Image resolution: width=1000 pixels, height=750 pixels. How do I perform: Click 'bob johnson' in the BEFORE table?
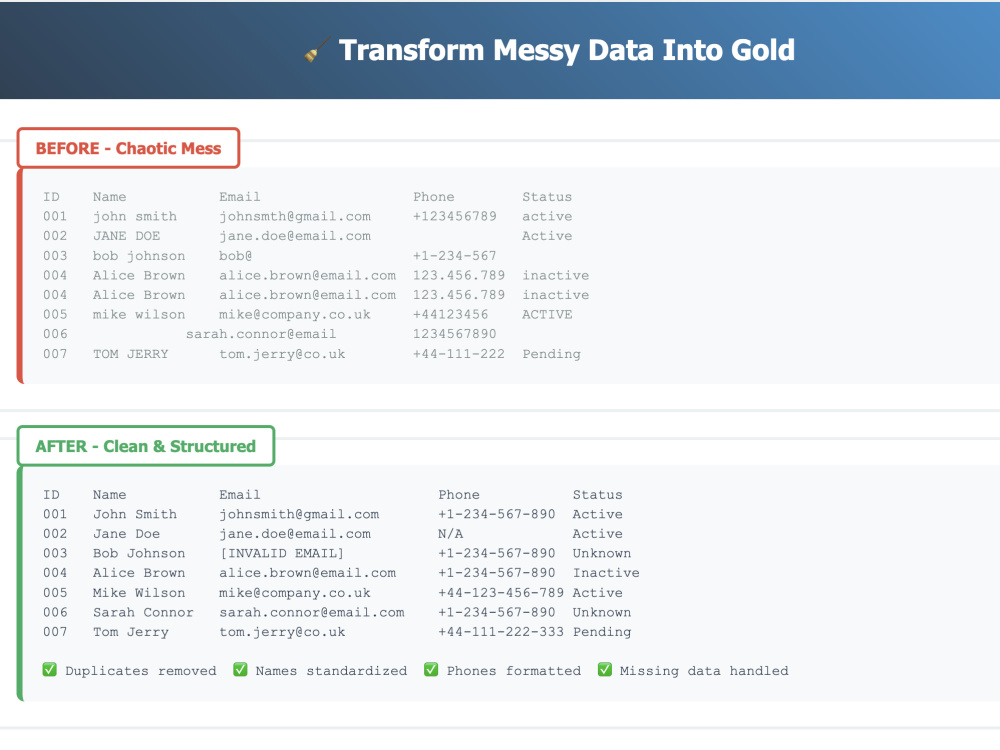pyautogui.click(x=139, y=256)
